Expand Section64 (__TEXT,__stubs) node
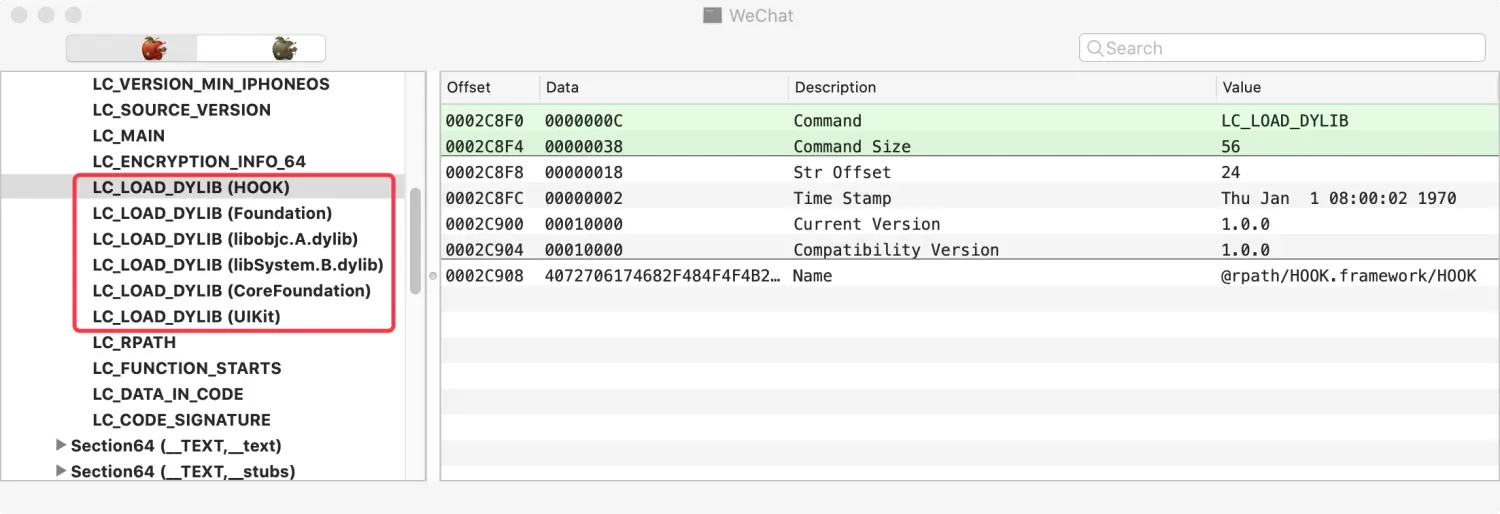This screenshot has width=1500, height=514. pyautogui.click(x=62, y=471)
